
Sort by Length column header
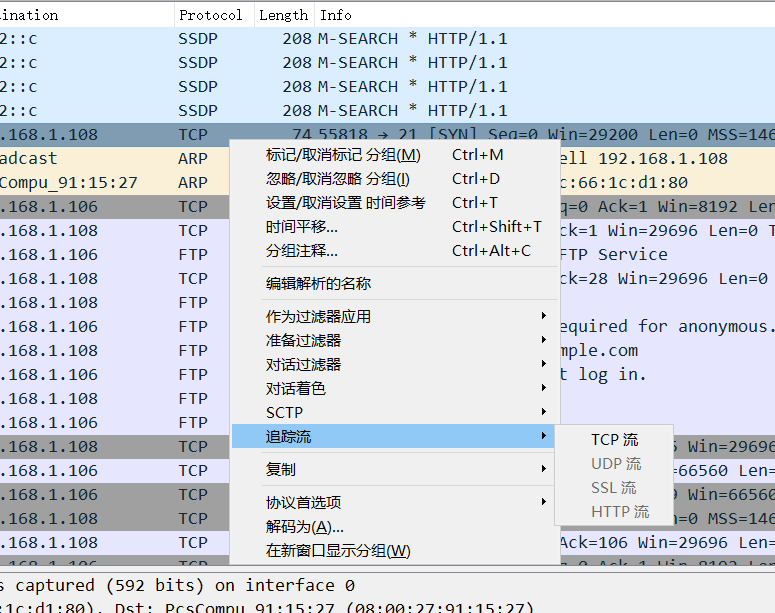click(x=284, y=15)
